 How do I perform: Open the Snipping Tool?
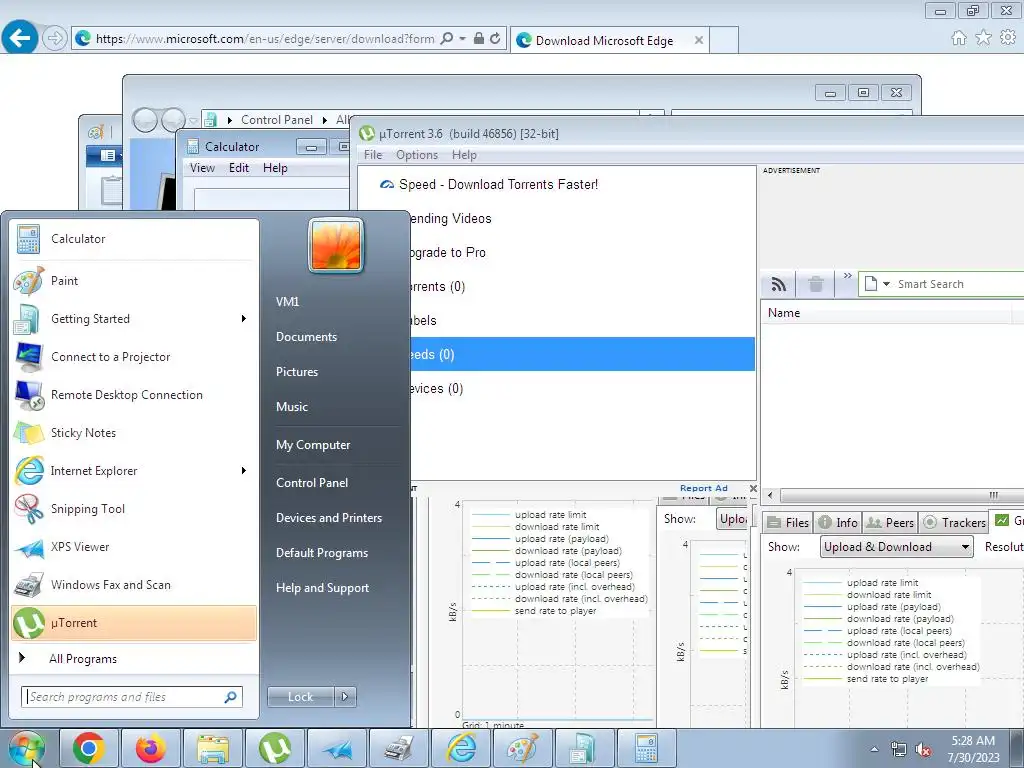134,509
